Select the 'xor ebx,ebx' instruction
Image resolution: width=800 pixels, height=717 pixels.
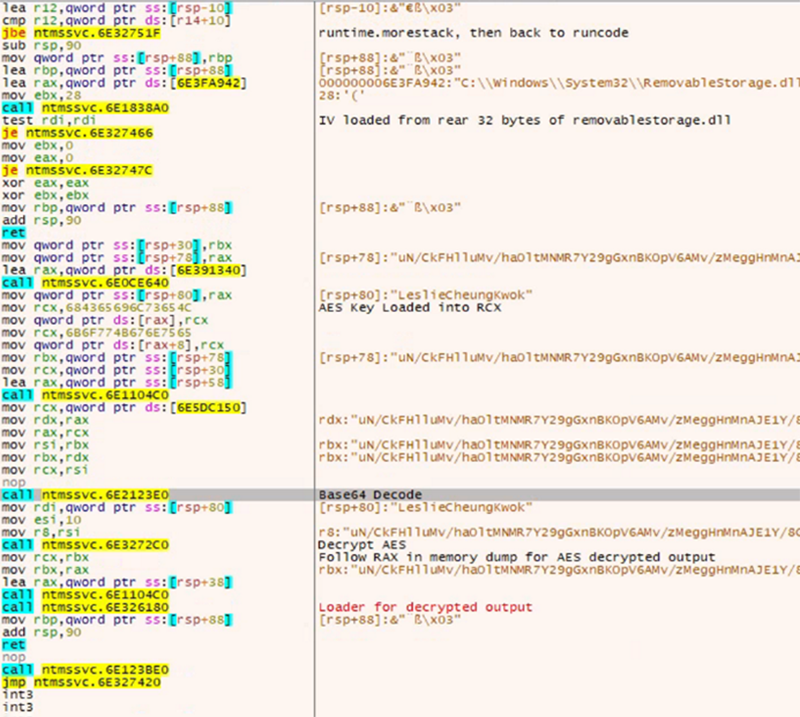coord(45,195)
